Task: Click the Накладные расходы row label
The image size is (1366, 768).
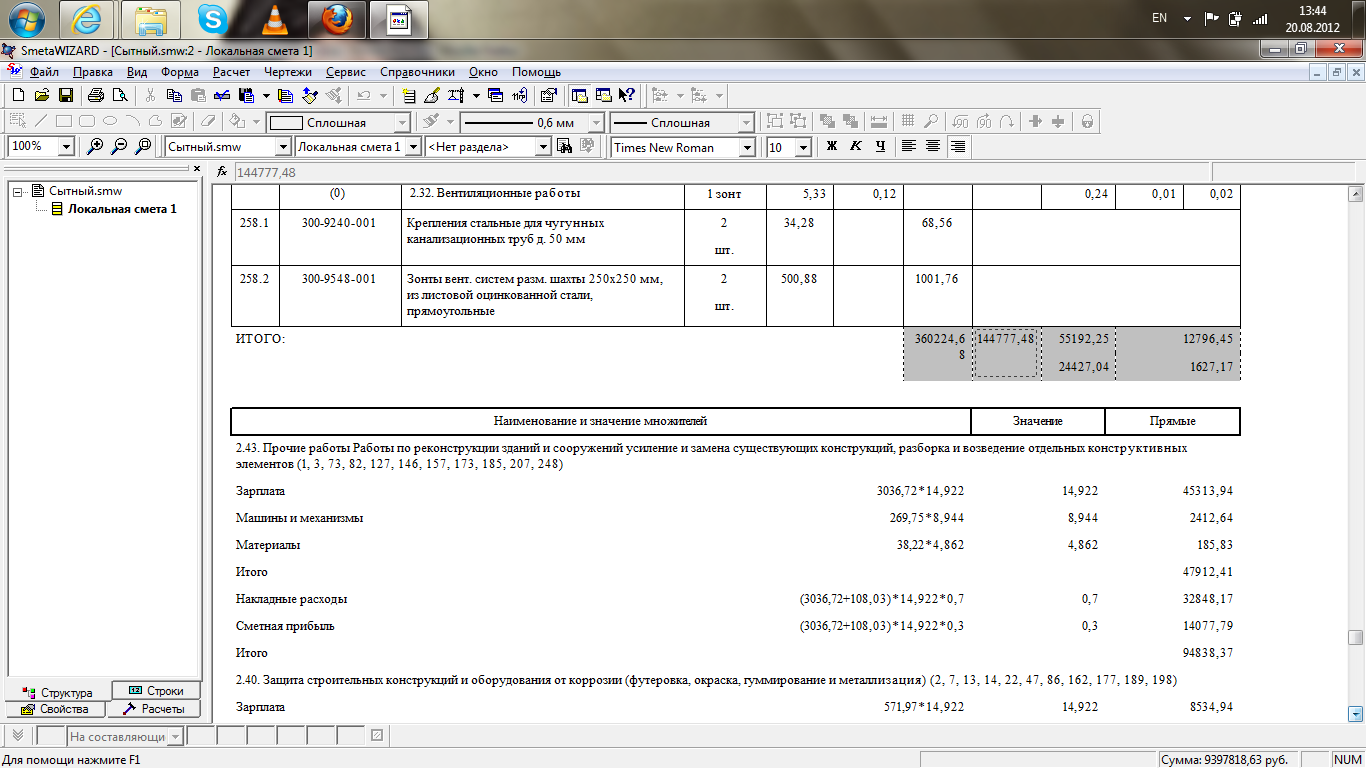Action: (x=291, y=599)
